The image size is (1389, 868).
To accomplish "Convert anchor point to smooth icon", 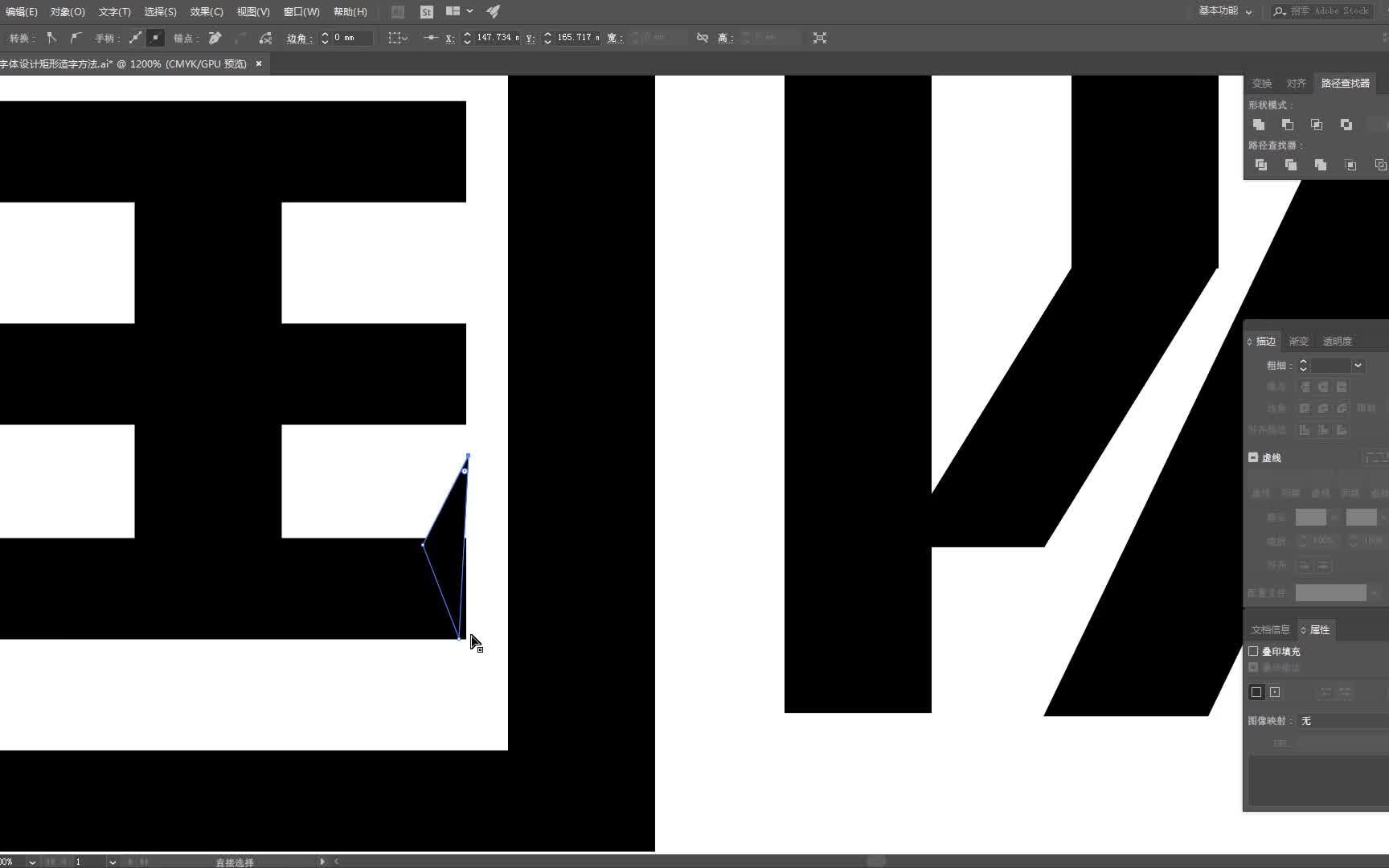I will (x=76, y=38).
